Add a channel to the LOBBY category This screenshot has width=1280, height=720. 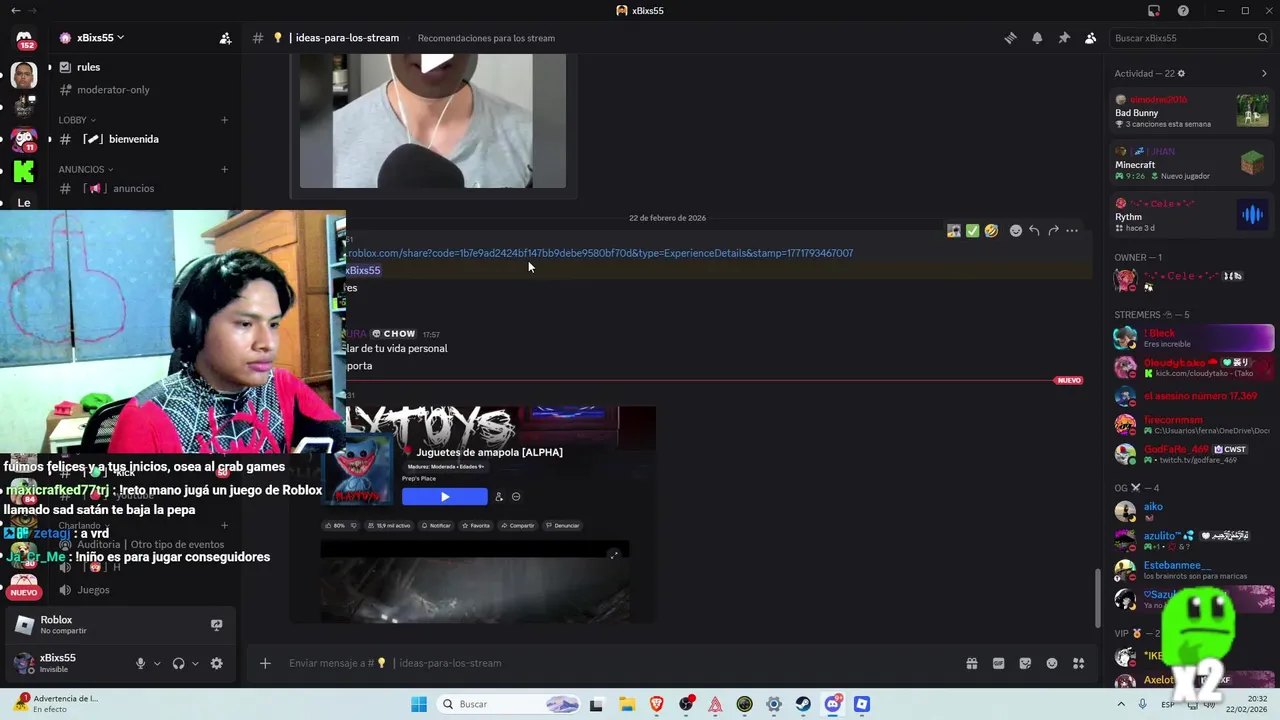(x=224, y=120)
